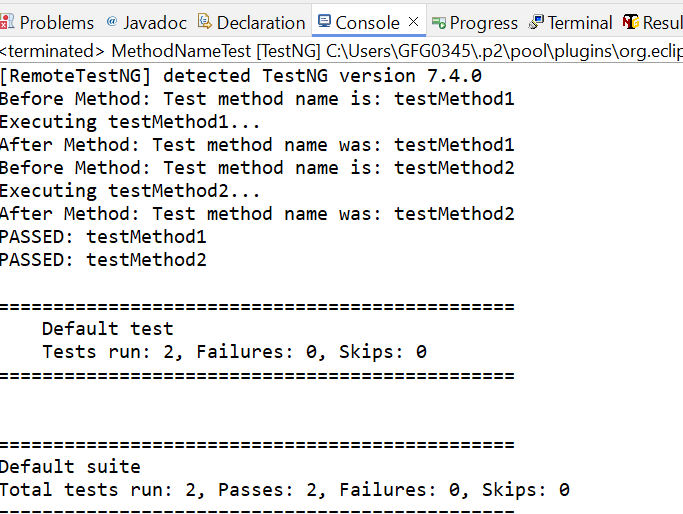Click the "Executing testMethod2..." console line
The width and height of the screenshot is (683, 514).
[130, 191]
